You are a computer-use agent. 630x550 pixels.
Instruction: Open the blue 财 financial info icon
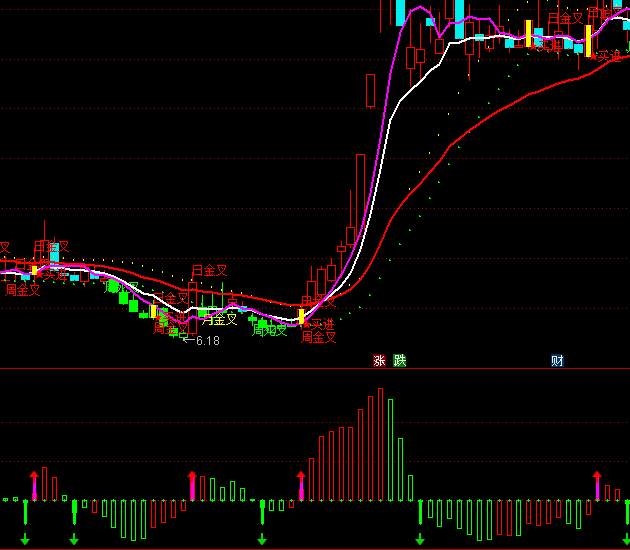pyautogui.click(x=557, y=361)
